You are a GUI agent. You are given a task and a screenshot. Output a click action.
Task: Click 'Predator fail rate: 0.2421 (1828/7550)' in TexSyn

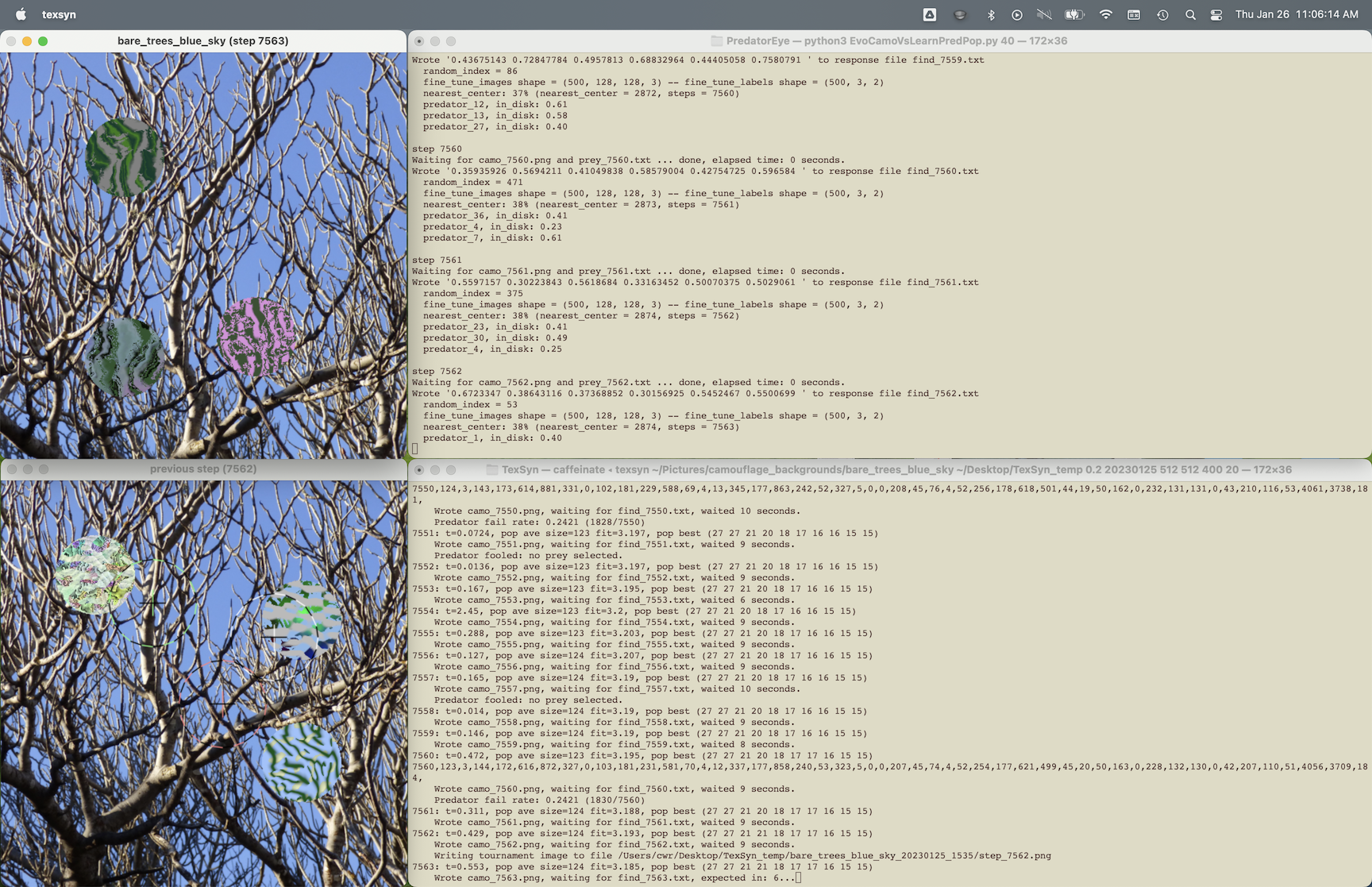coord(540,522)
